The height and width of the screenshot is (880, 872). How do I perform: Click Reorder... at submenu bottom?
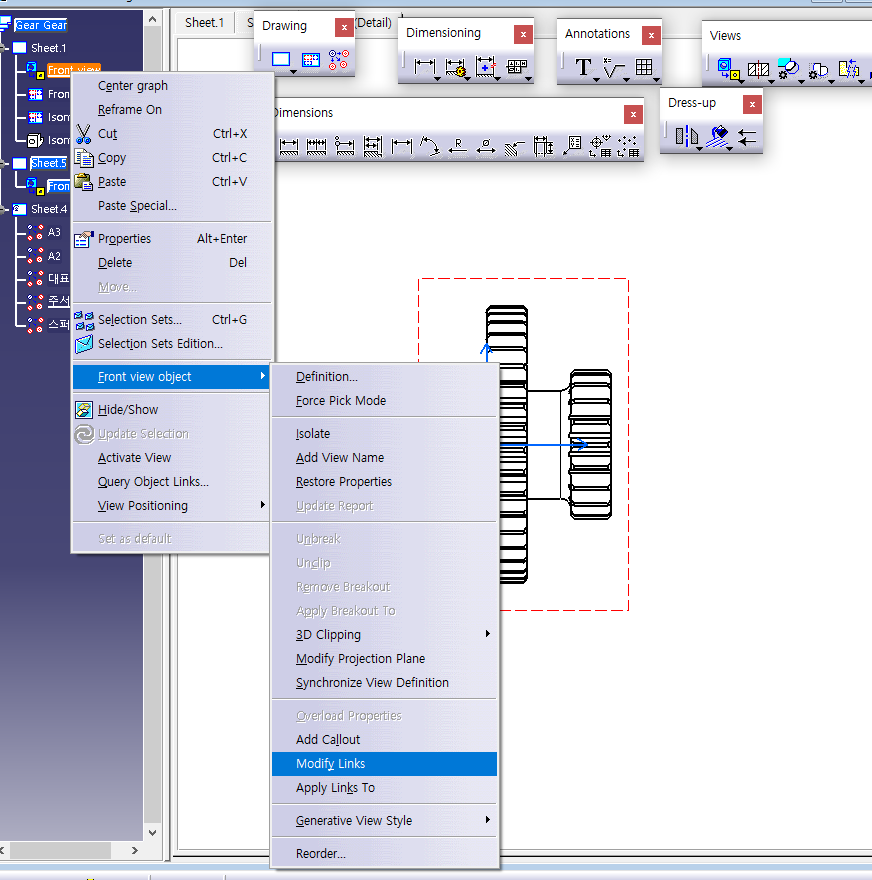(384, 854)
